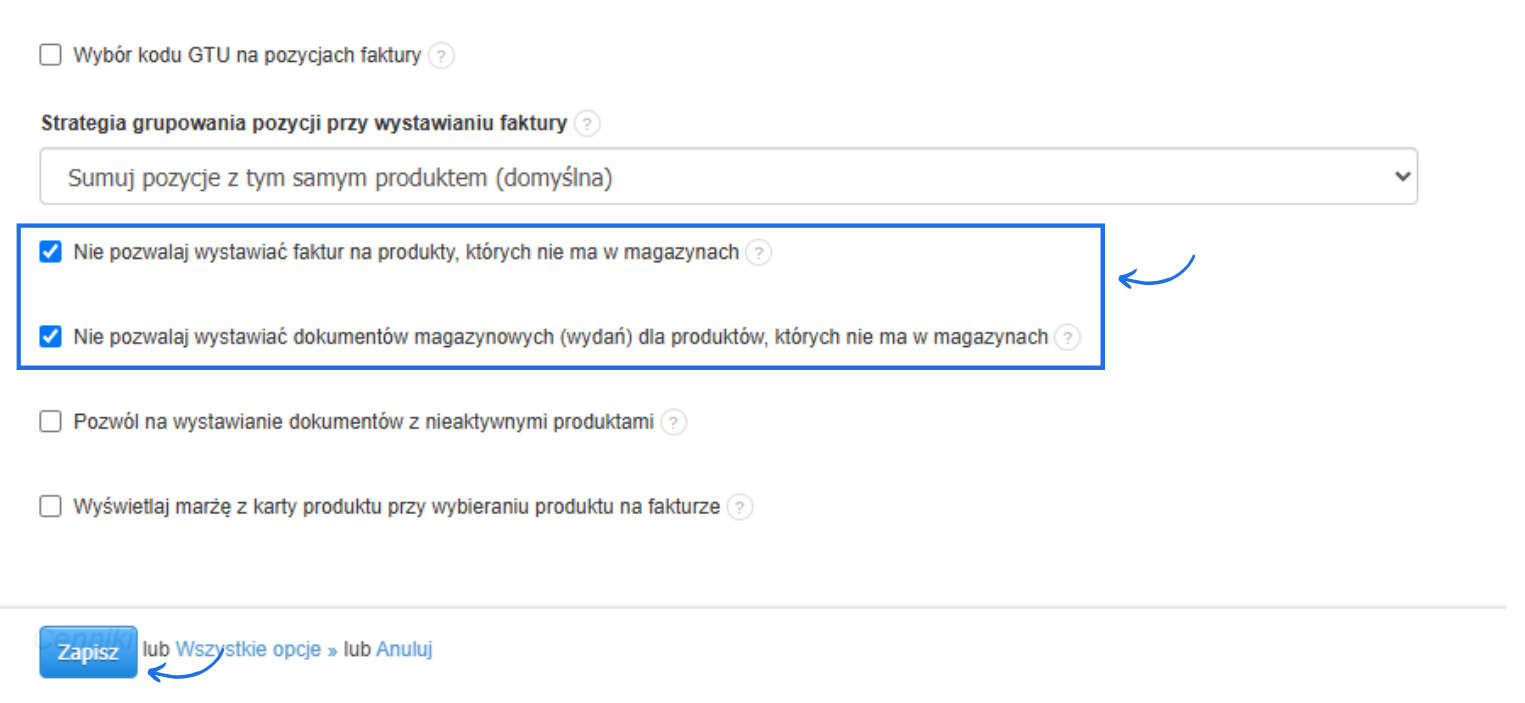Open the position grouping strategy dropdown
1525x703 pixels.
click(x=728, y=175)
